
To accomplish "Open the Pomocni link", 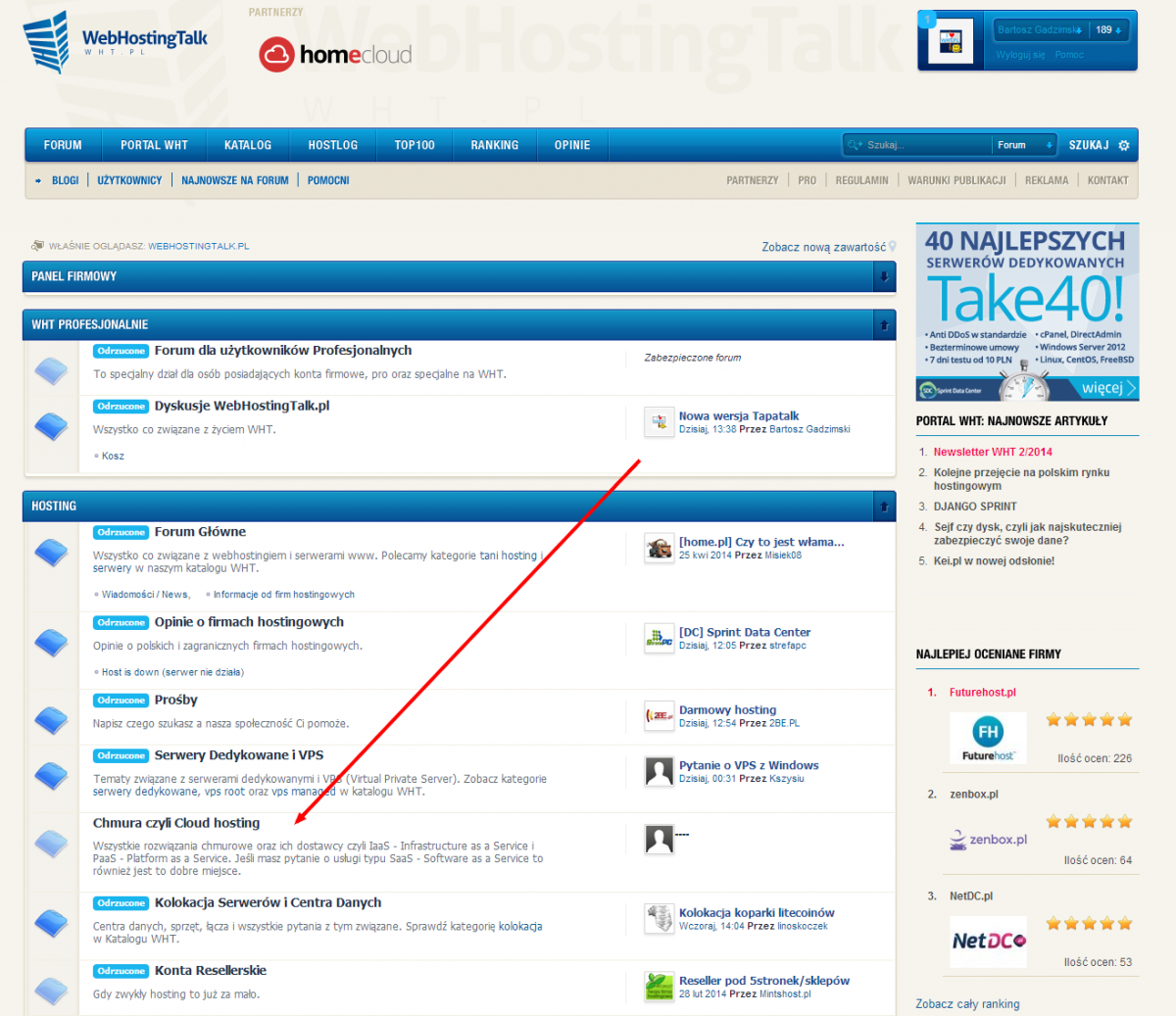I will pyautogui.click(x=328, y=180).
